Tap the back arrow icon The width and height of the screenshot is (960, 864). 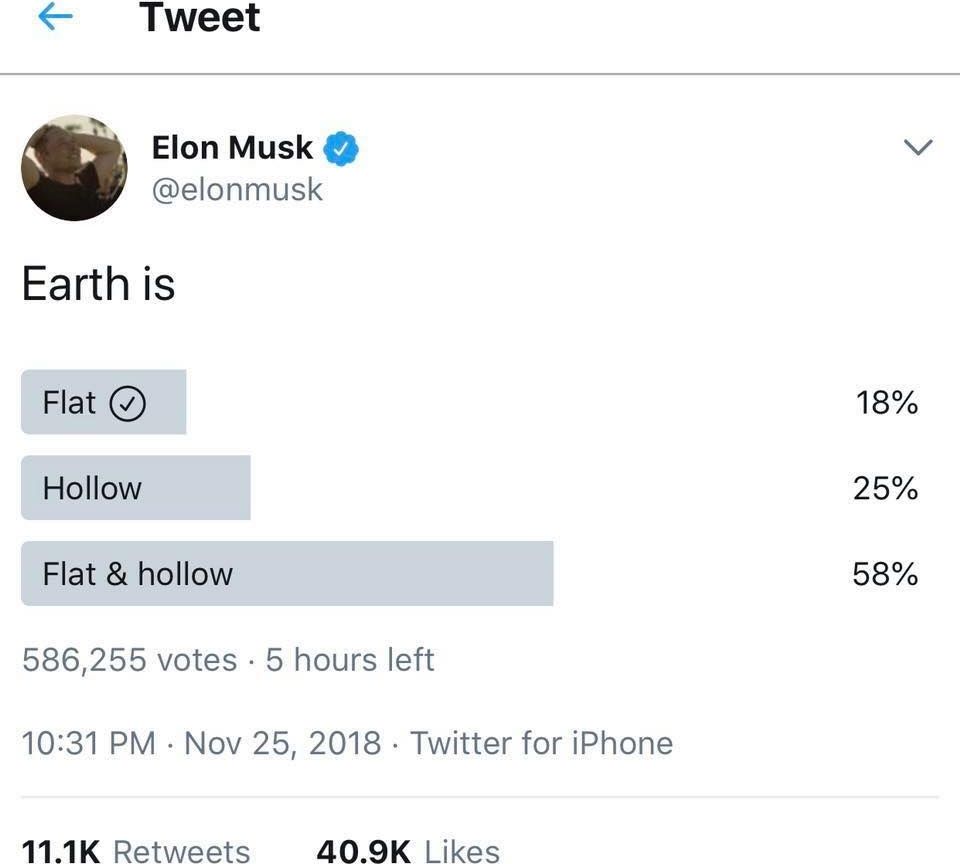tap(56, 18)
